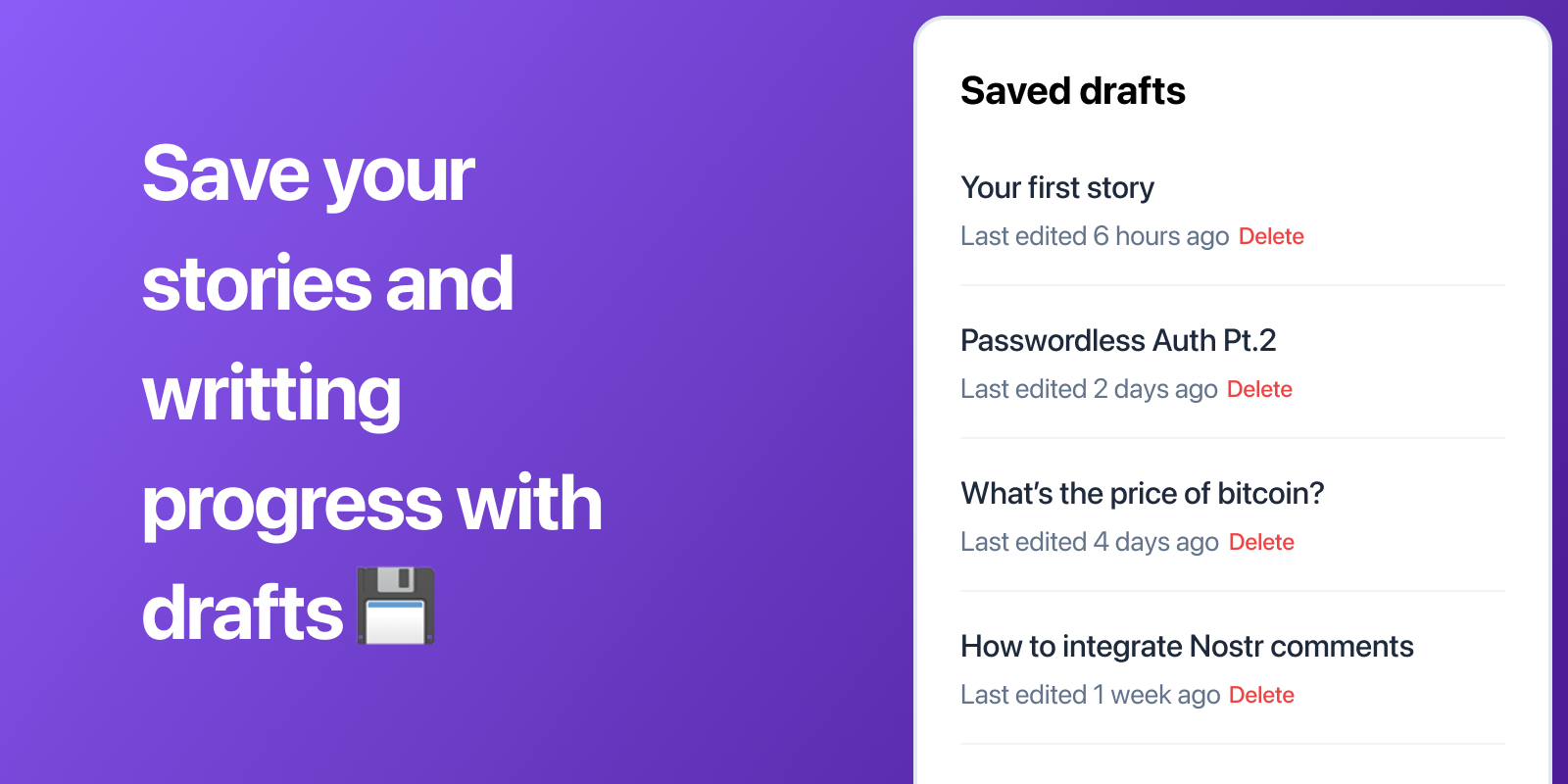Click the word 'writting' in the headline
Viewport: 1568px width, 784px height.
point(271,394)
